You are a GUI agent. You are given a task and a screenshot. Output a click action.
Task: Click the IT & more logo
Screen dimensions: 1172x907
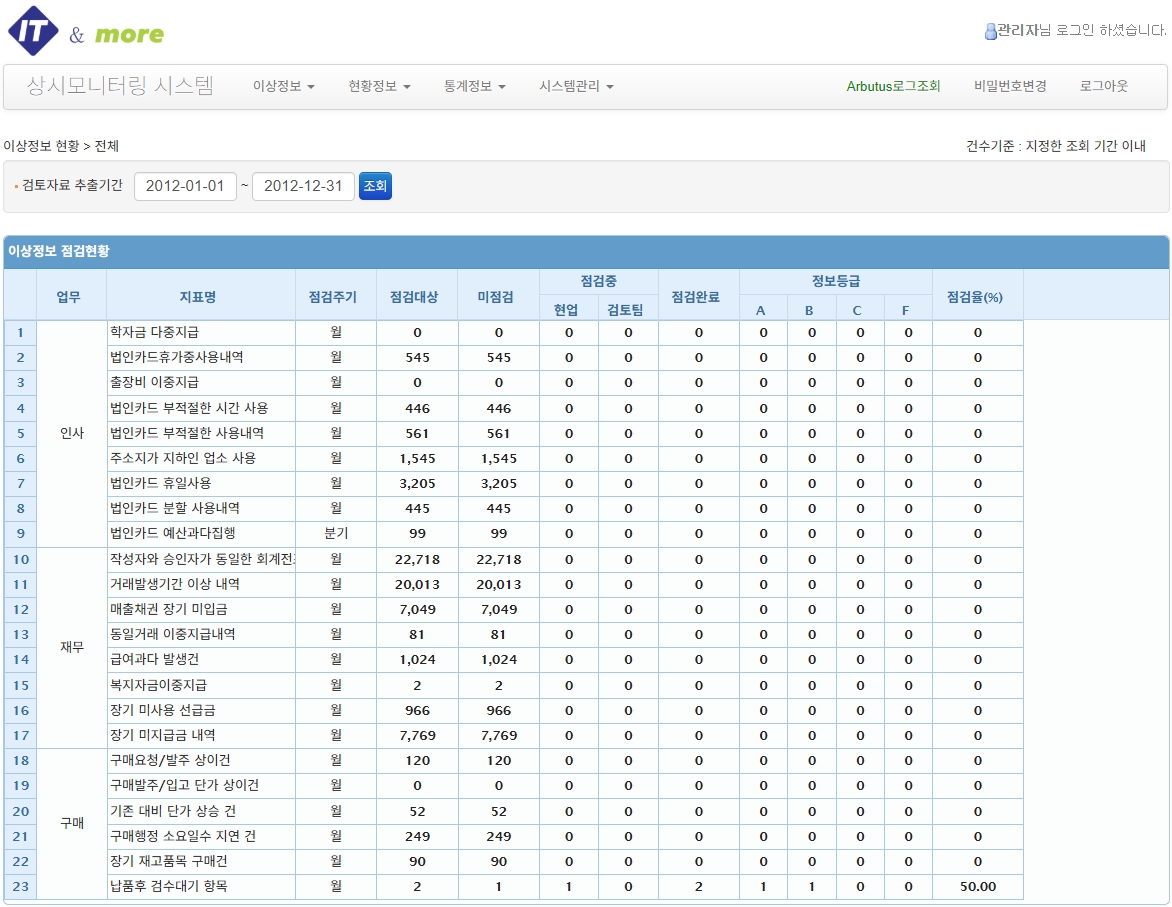pos(86,31)
